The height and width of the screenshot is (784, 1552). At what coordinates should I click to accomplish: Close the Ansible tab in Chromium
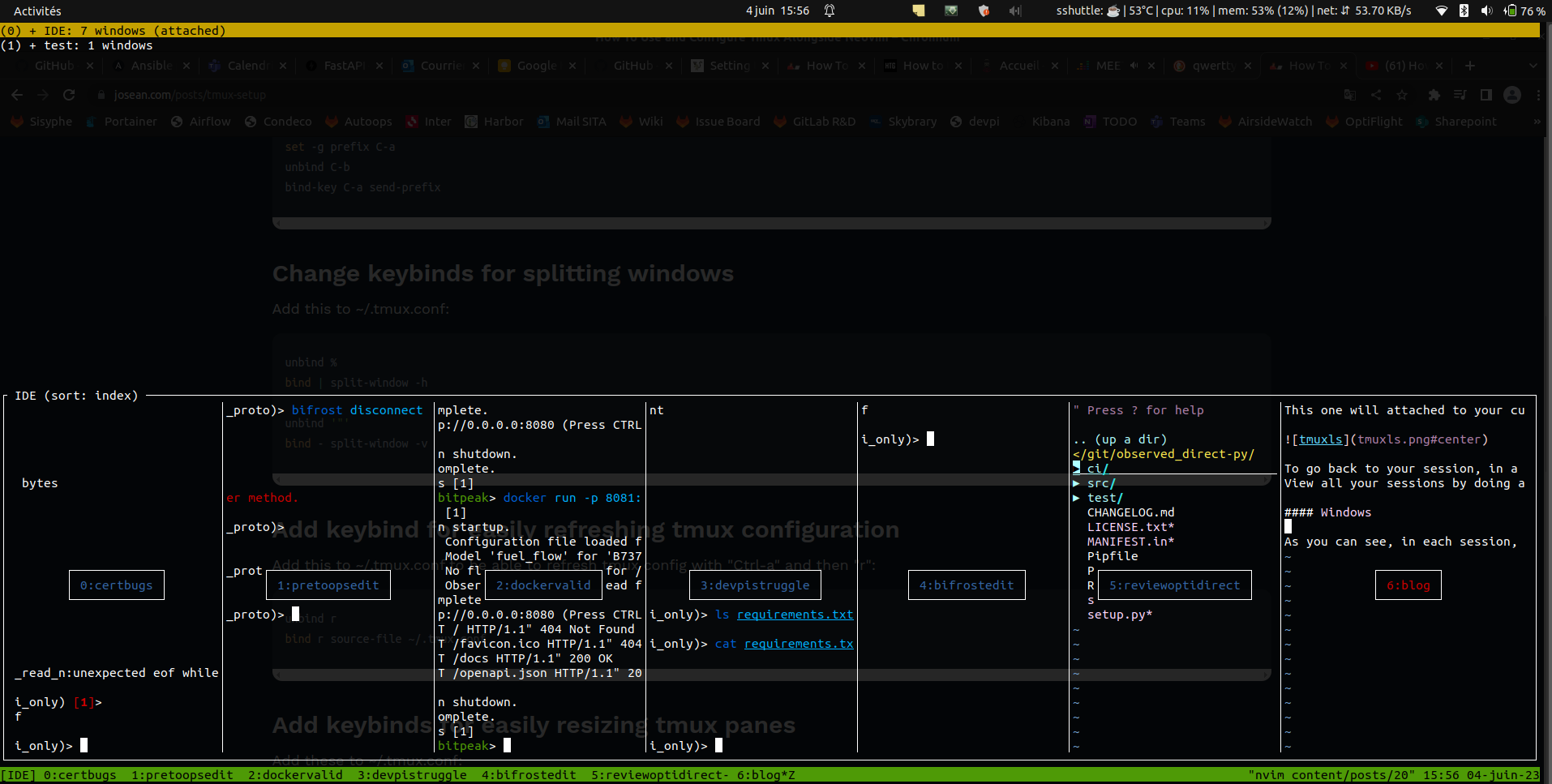[x=186, y=66]
